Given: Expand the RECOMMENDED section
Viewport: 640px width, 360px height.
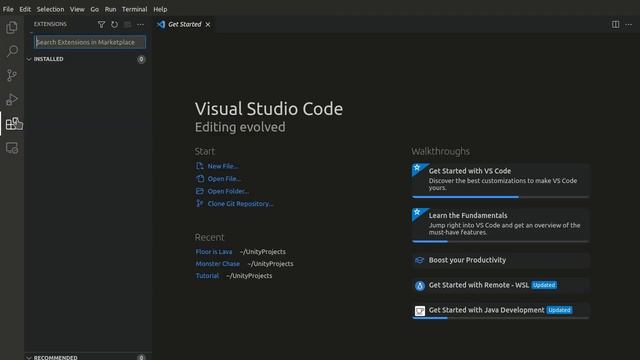Looking at the screenshot, I should click(x=29, y=358).
